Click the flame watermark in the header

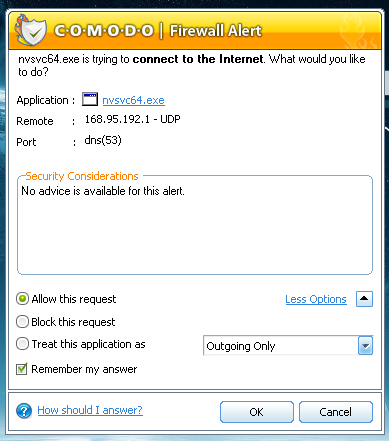(358, 31)
